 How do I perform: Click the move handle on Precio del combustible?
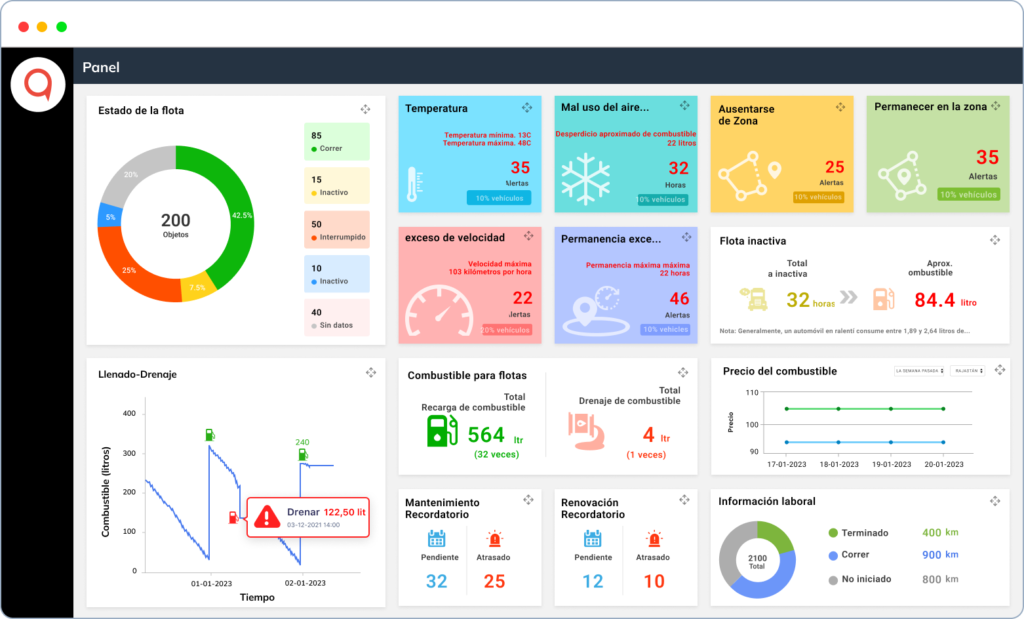(998, 368)
